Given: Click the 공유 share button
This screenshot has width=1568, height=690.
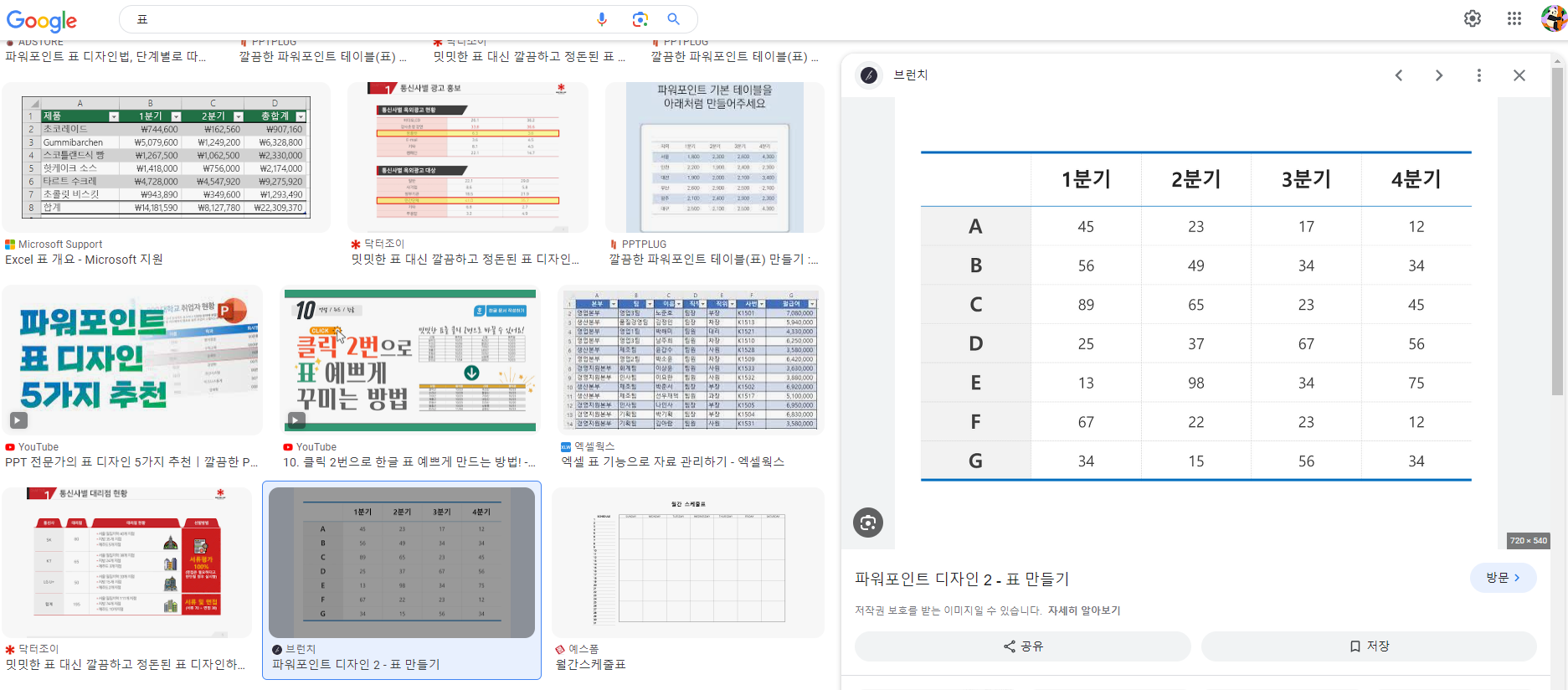Looking at the screenshot, I should pos(1023,646).
